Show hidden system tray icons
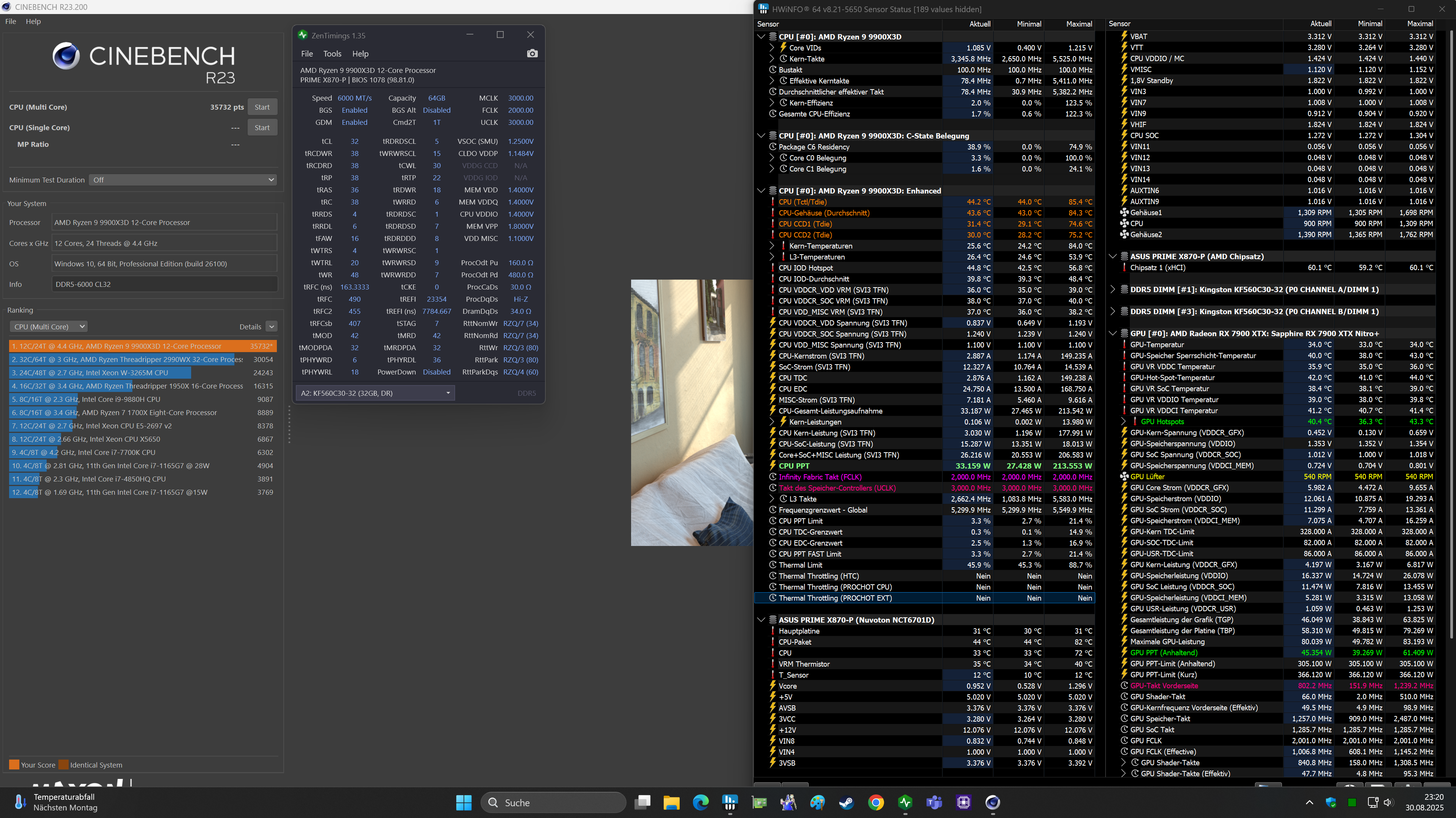 click(x=1309, y=802)
